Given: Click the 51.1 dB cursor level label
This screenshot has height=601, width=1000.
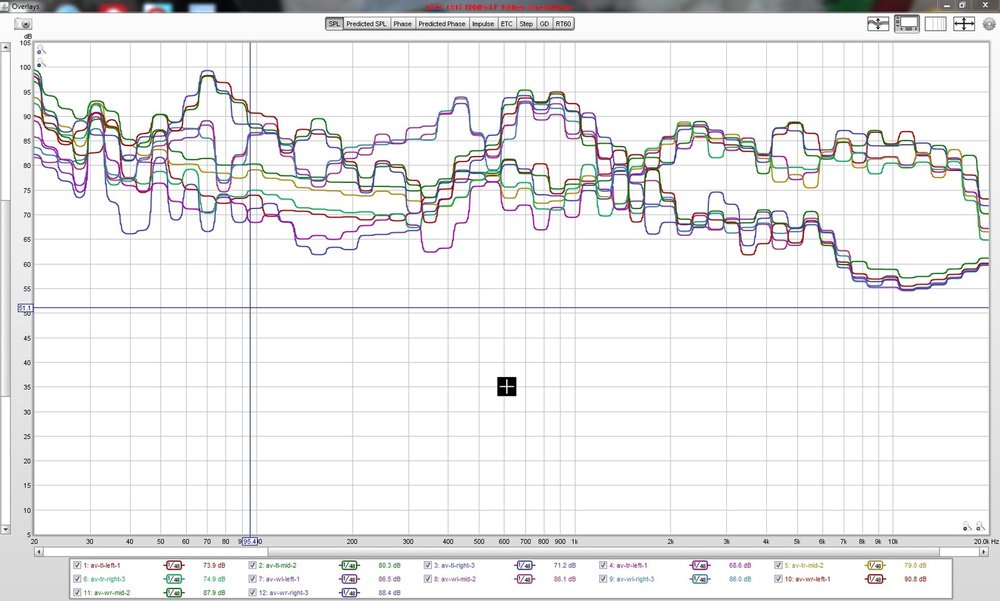Looking at the screenshot, I should click(x=25, y=308).
